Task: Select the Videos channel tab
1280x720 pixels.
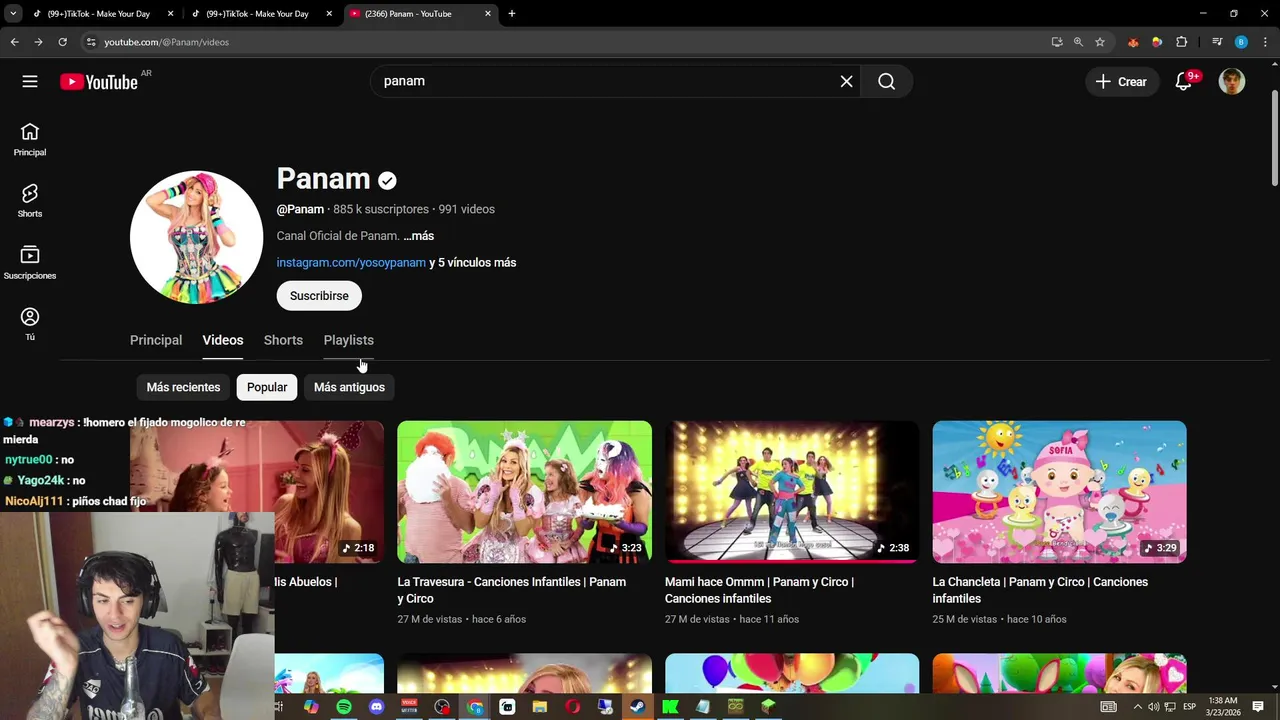Action: click(223, 340)
